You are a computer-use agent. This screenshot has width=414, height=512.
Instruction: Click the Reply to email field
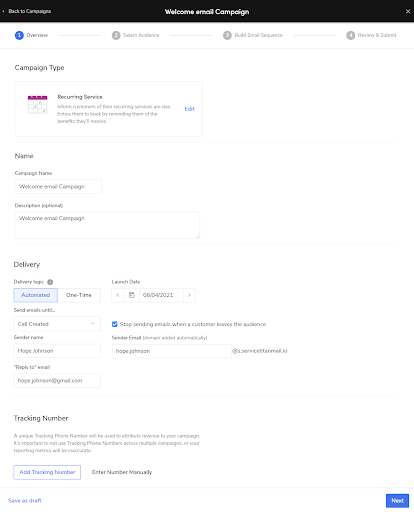57,381
